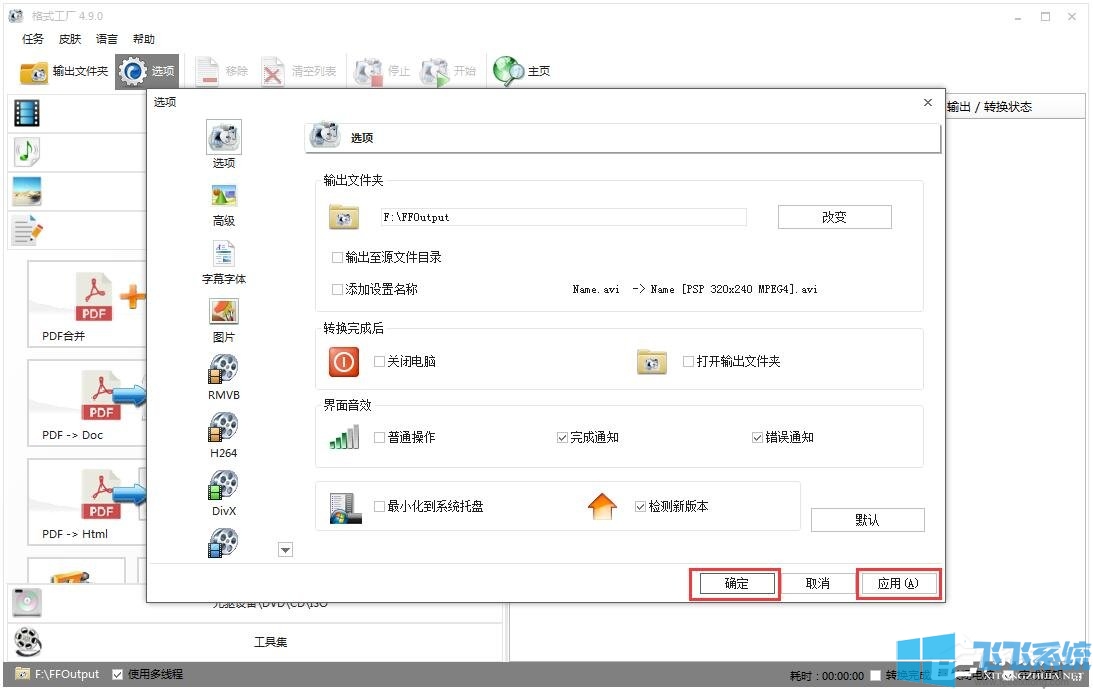Open the 主页 homepage toolbar icon
The image size is (1093, 689).
[x=521, y=71]
